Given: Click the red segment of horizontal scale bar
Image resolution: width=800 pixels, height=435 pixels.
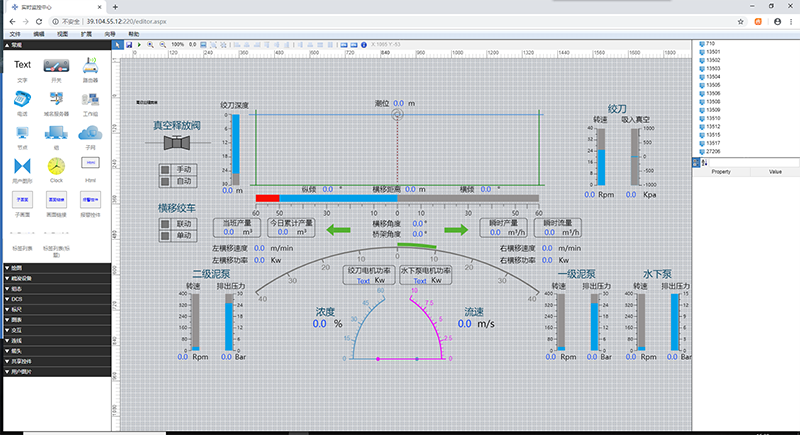Looking at the screenshot, I should (x=267, y=198).
